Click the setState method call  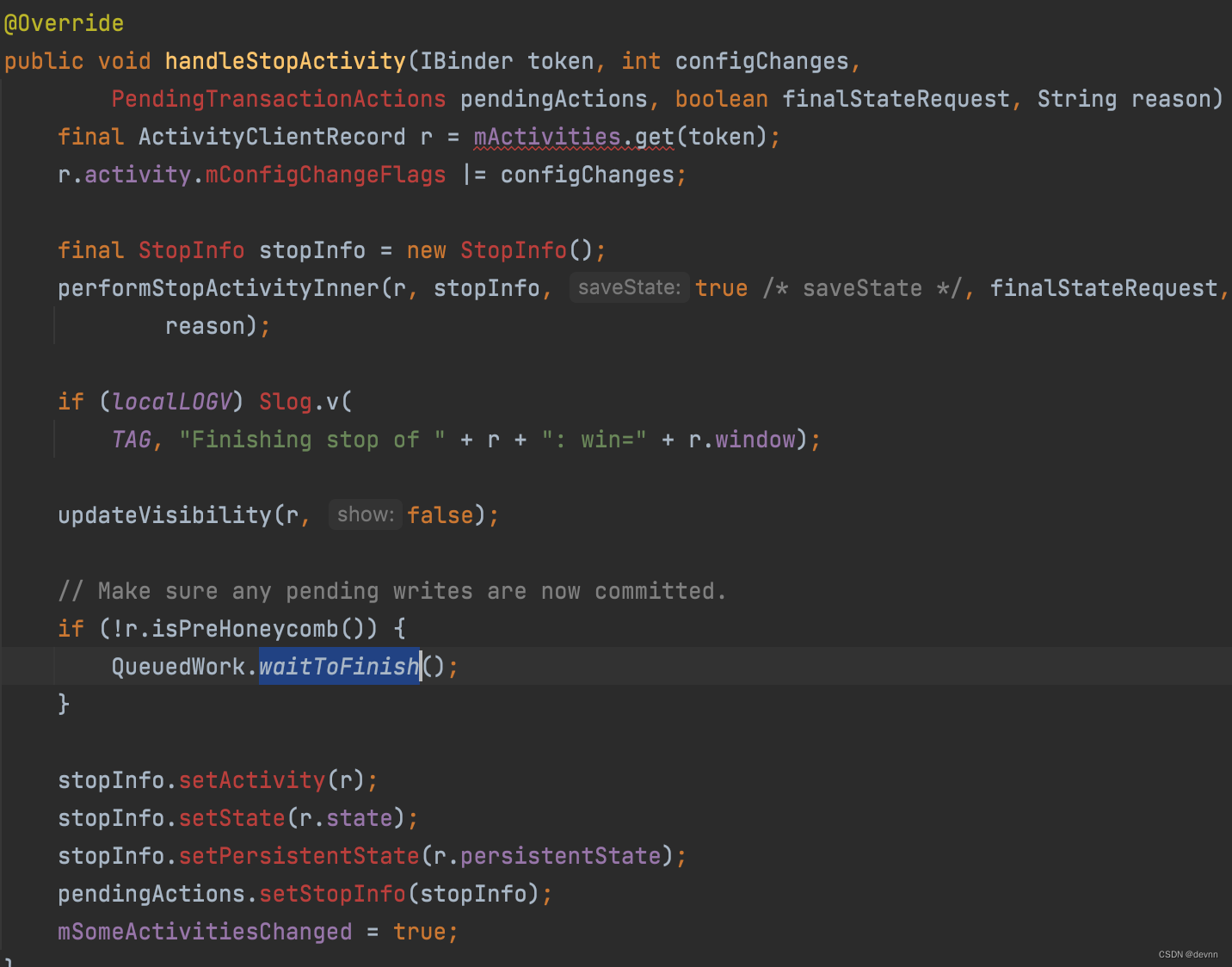(x=231, y=818)
